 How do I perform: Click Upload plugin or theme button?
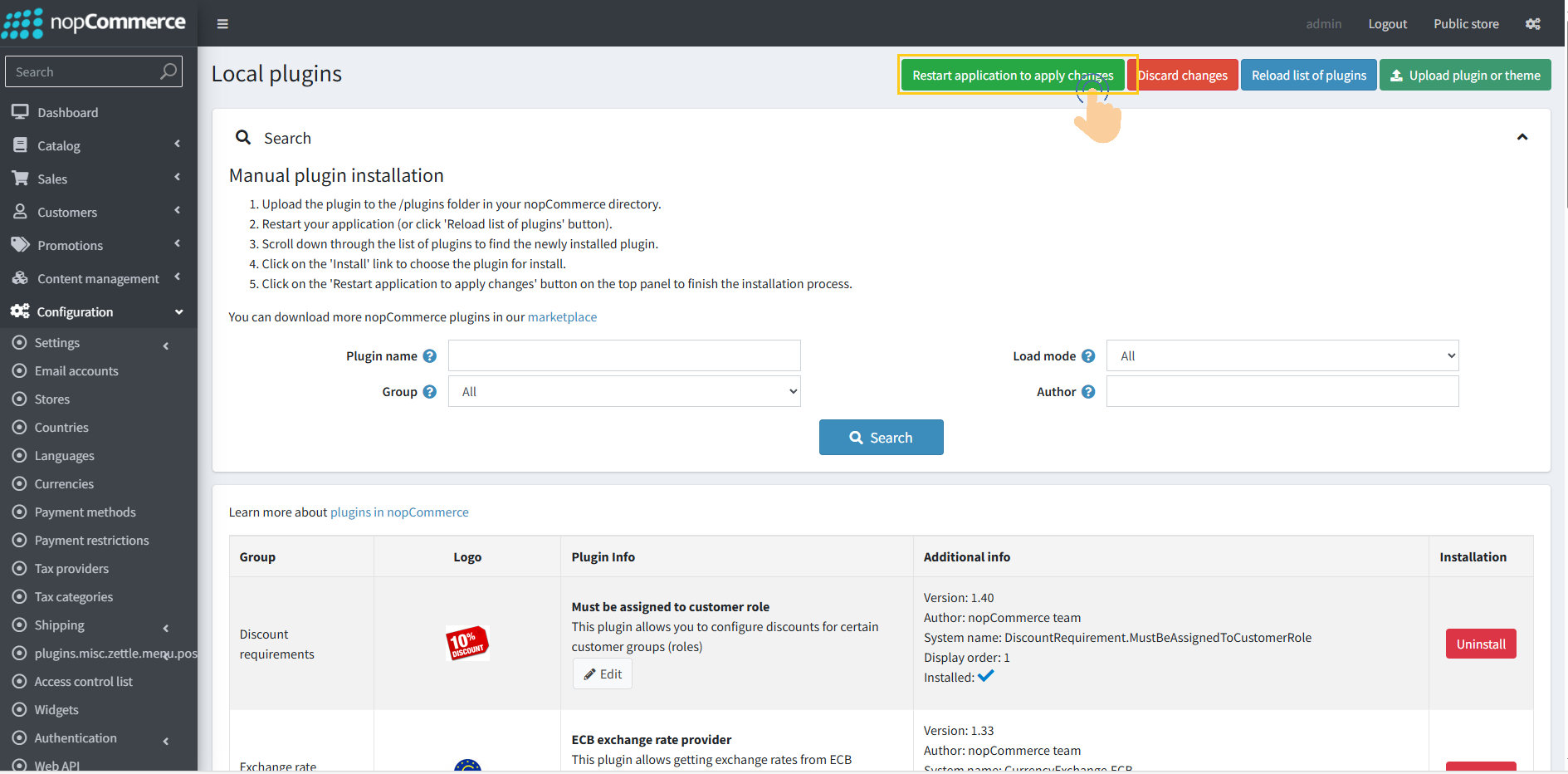[x=1465, y=76]
